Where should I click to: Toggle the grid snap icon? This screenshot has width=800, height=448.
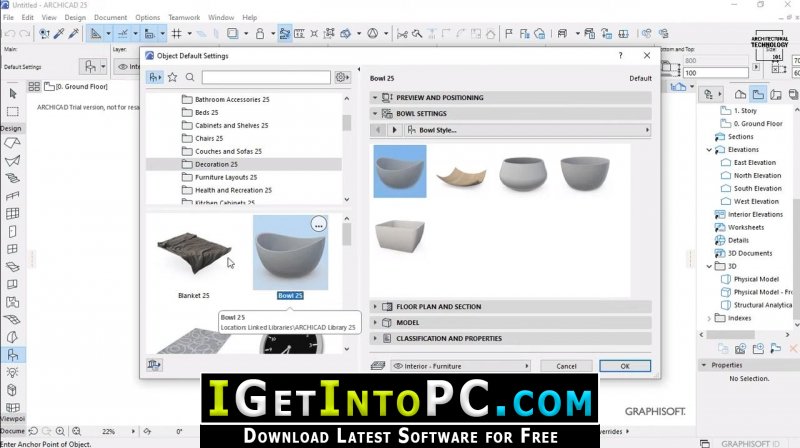pos(177,34)
